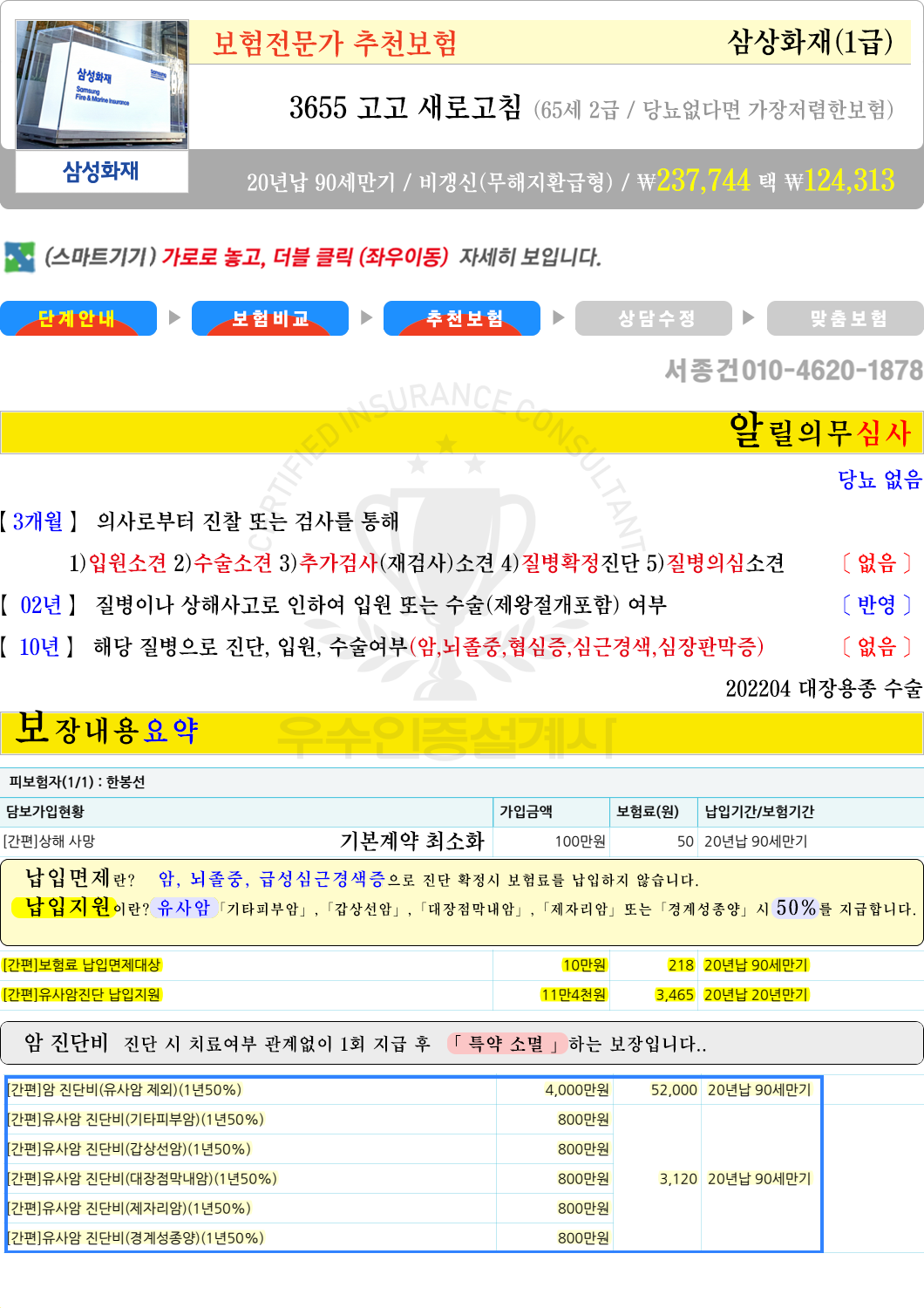Image resolution: width=924 pixels, height=1308 pixels.
Task: Click the arrow between 상담수정 and 맞춤보험
Action: 748,317
